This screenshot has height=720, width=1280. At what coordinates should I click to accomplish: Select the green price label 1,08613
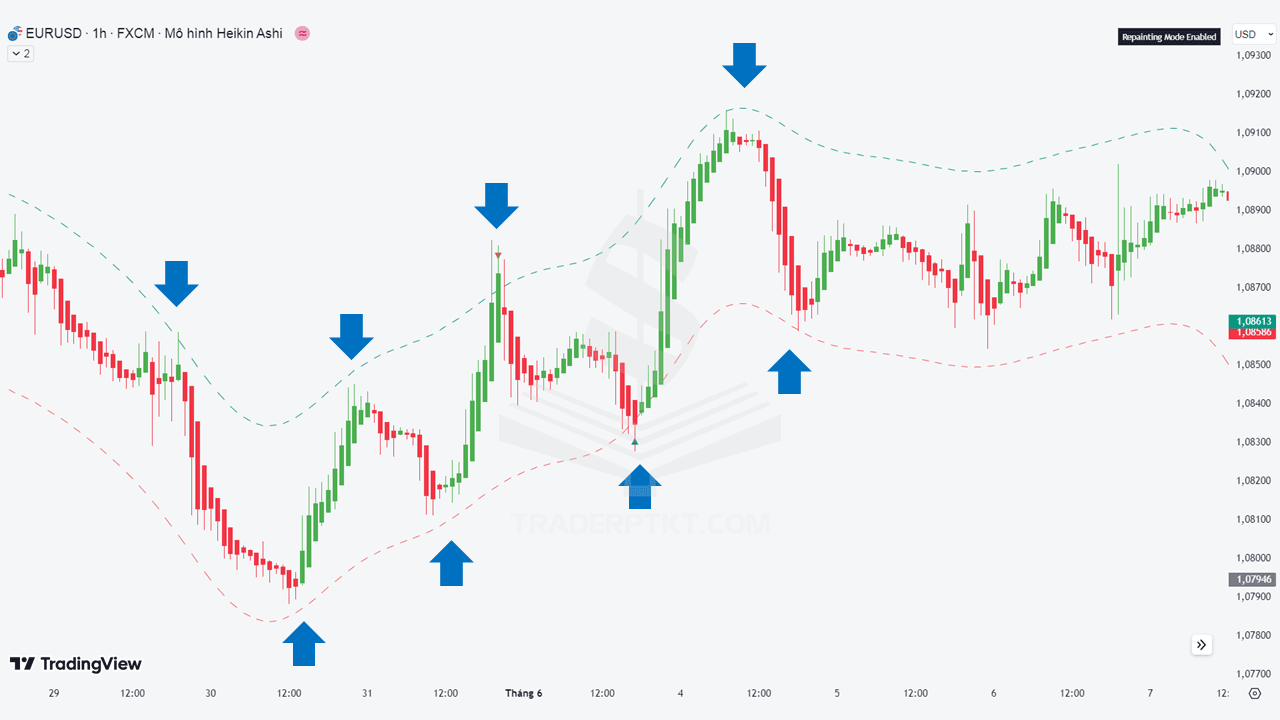1254,320
